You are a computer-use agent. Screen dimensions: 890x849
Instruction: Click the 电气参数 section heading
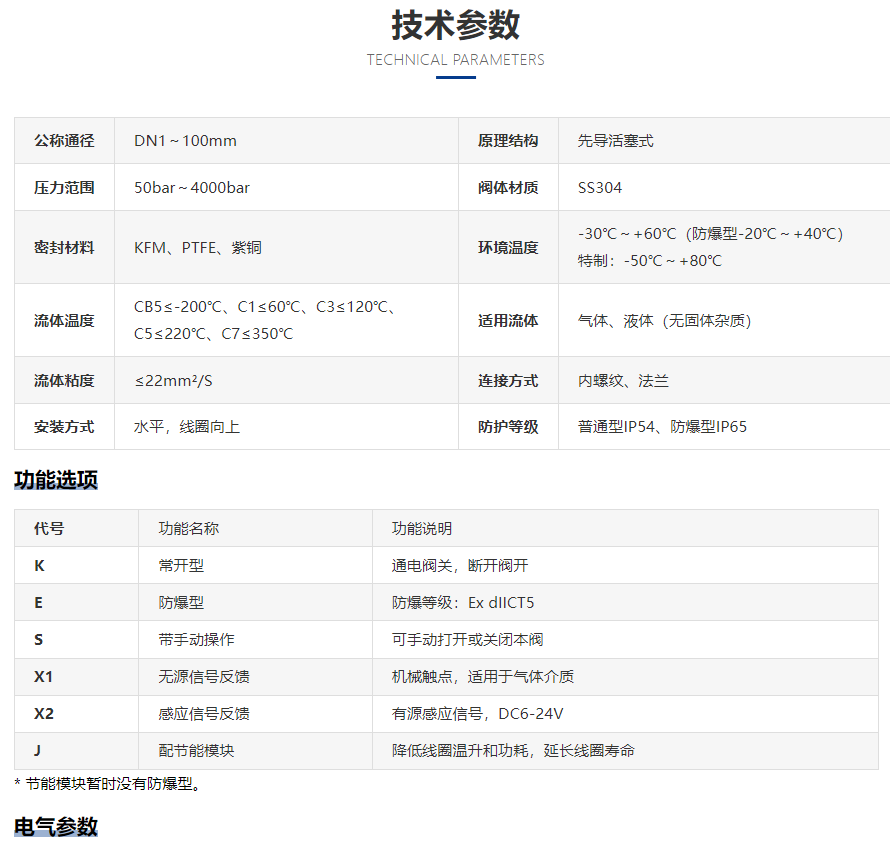56,827
